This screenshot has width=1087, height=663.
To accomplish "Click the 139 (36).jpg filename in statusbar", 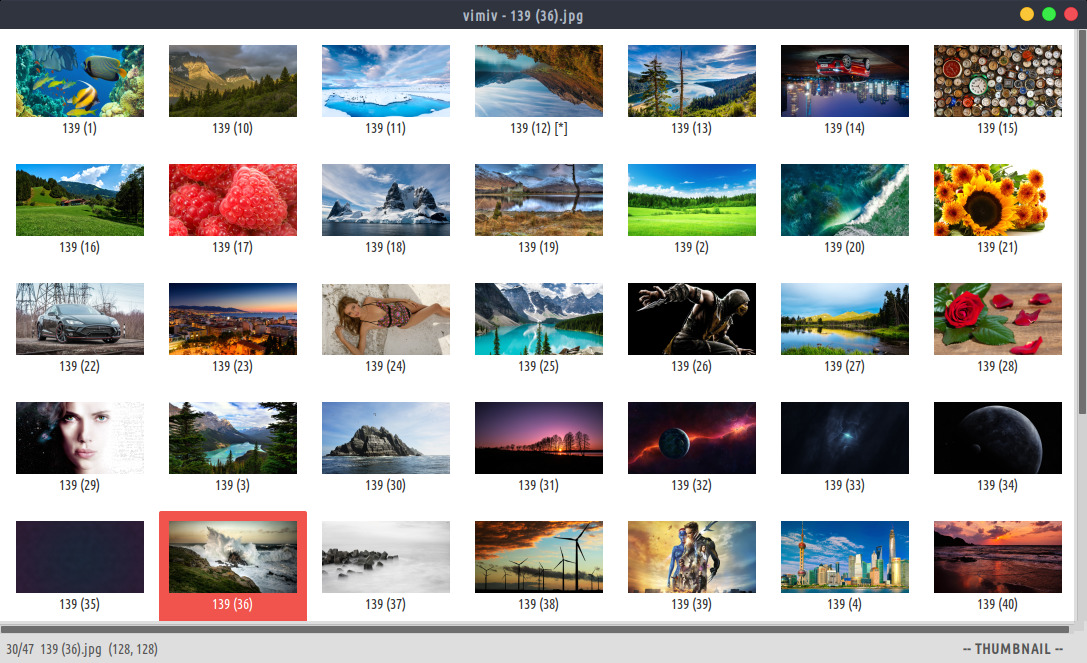I will pyautogui.click(x=71, y=649).
